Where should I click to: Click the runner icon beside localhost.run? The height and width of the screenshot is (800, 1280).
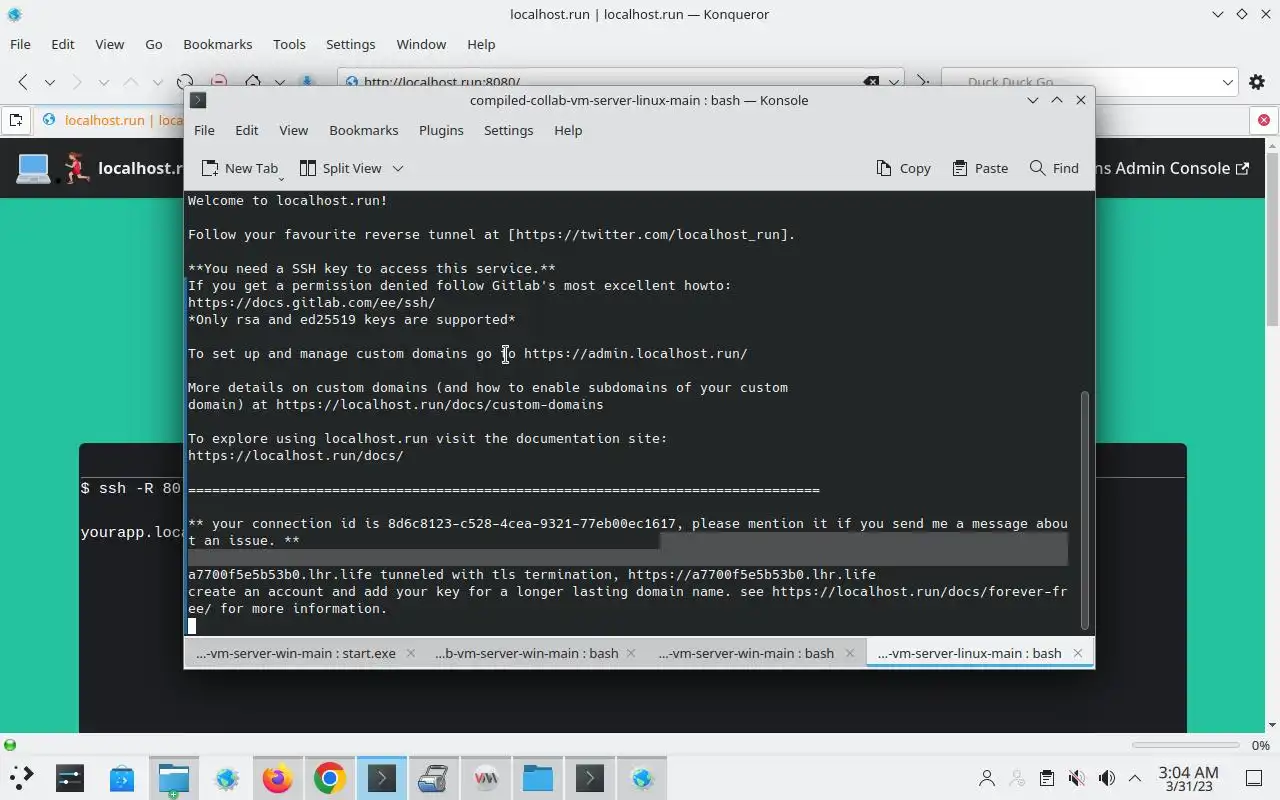click(x=77, y=168)
